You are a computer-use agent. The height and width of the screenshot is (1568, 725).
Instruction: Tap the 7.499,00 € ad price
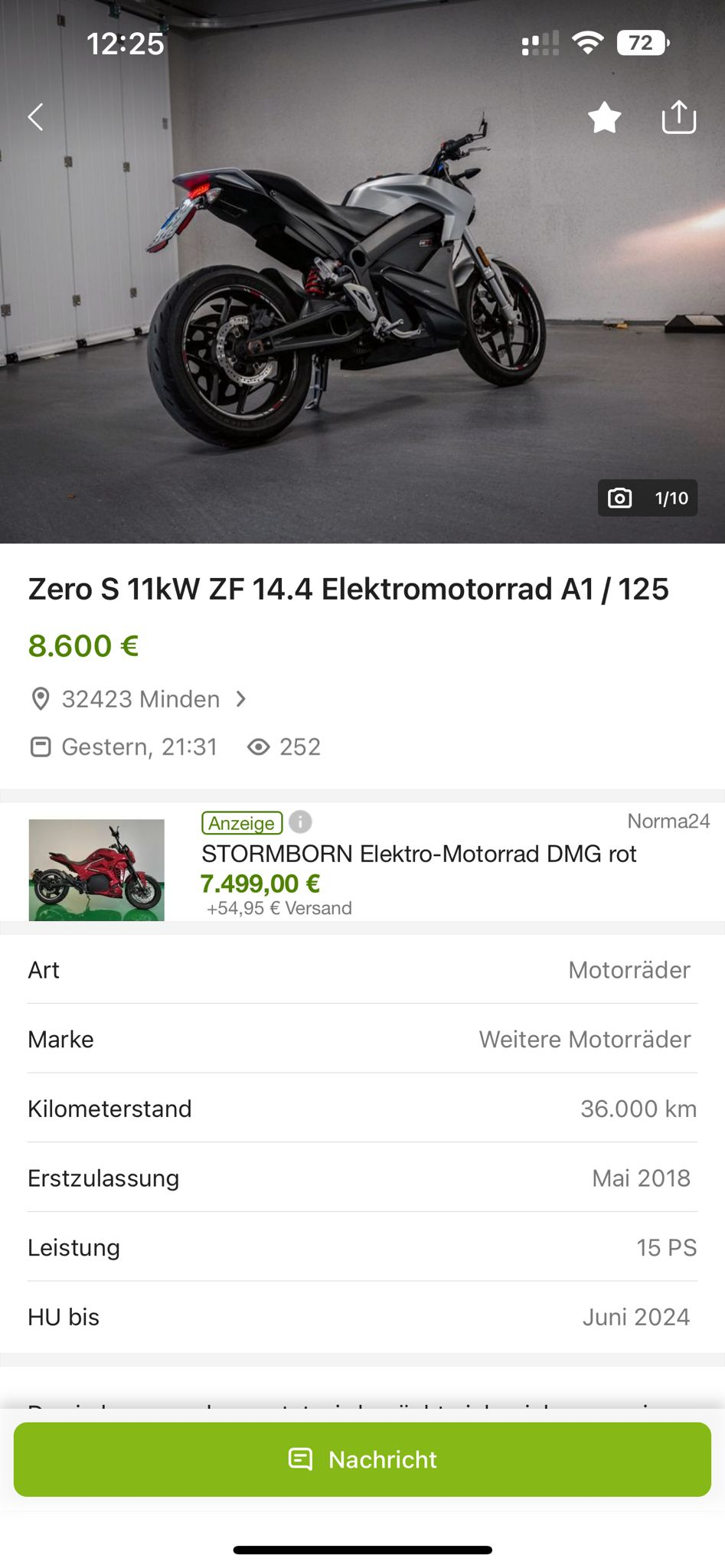point(260,884)
